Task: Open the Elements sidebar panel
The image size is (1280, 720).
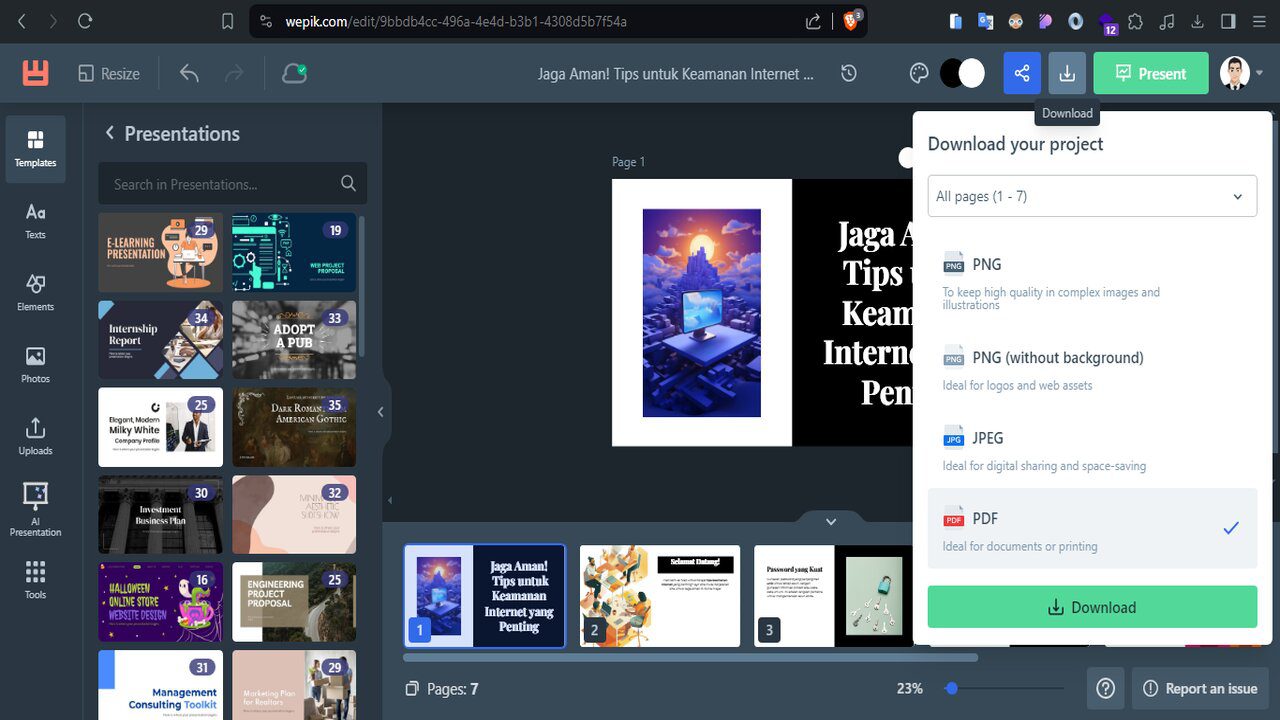Action: [35, 292]
